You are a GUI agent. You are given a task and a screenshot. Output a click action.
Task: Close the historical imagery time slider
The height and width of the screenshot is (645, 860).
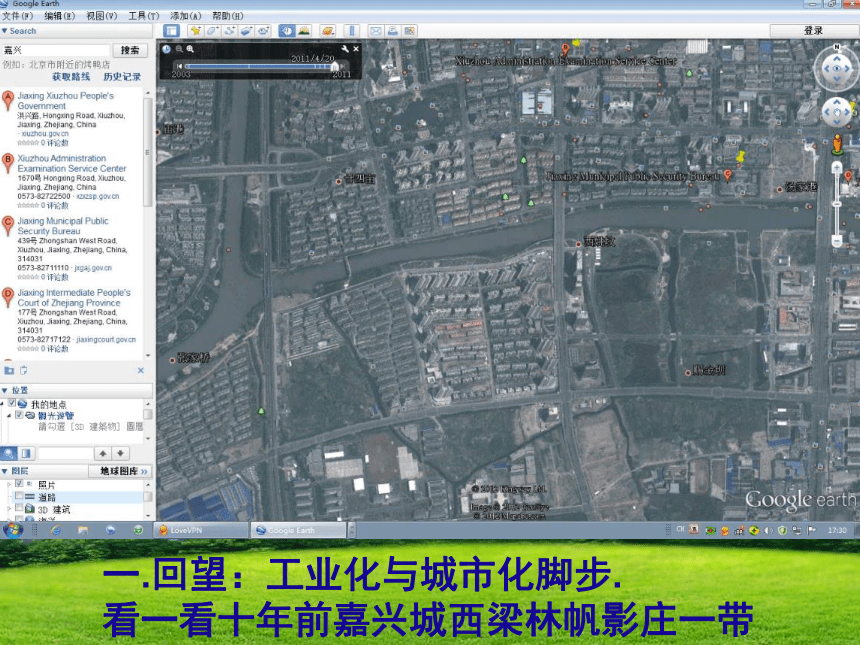(356, 49)
